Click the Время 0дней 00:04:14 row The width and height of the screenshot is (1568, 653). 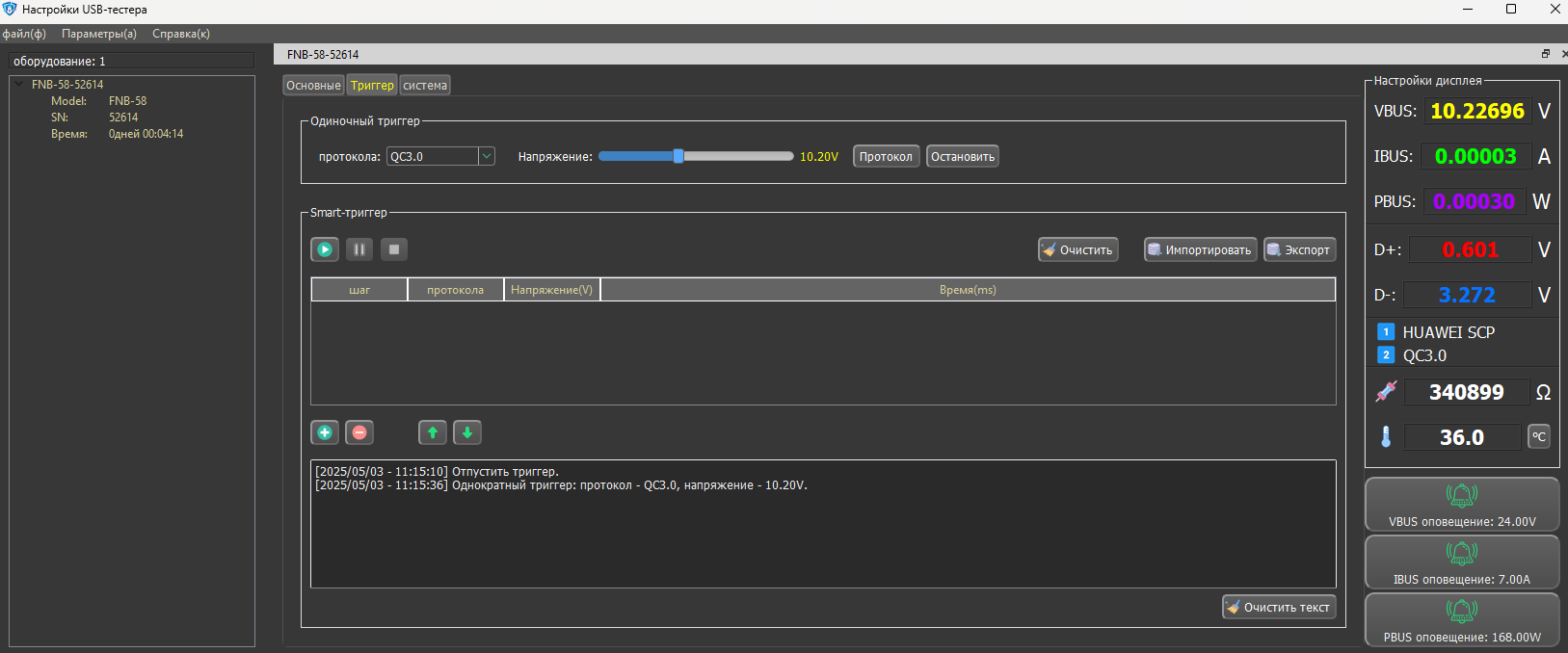[117, 134]
